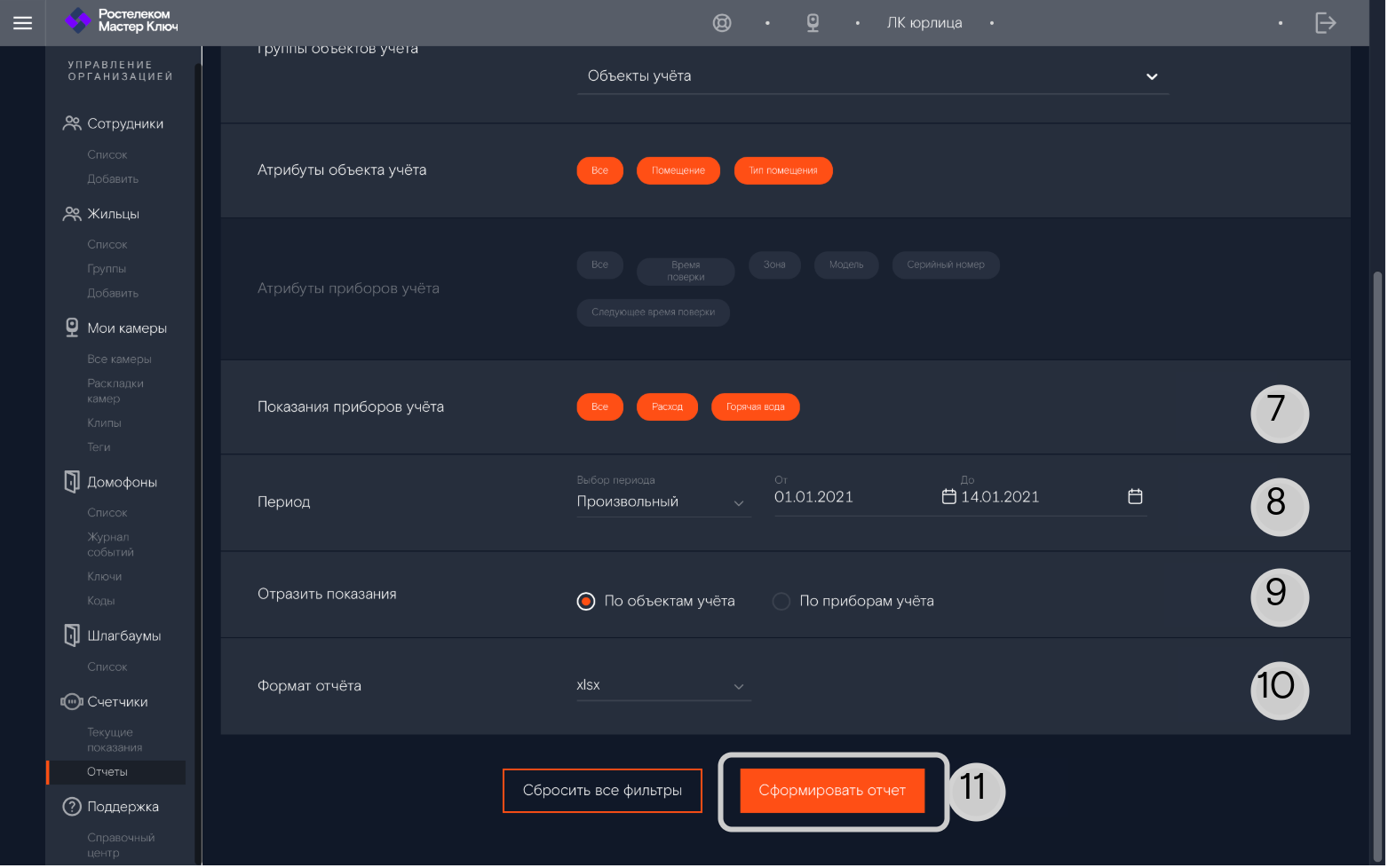Viewport: 1388px width, 868px height.
Task: Toggle the 'Расход' readings chip
Action: click(667, 407)
